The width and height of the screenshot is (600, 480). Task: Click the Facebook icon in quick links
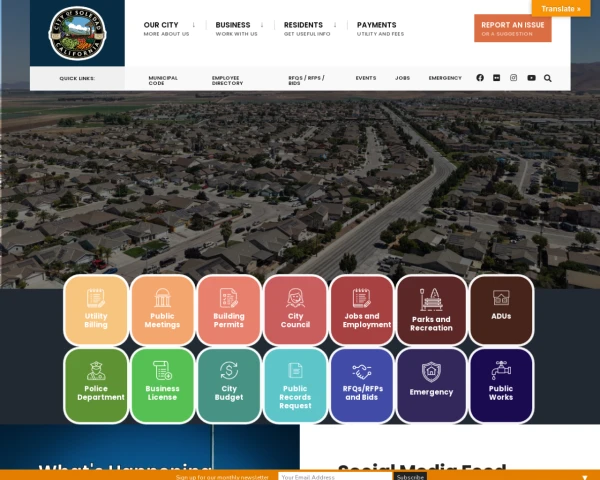480,78
